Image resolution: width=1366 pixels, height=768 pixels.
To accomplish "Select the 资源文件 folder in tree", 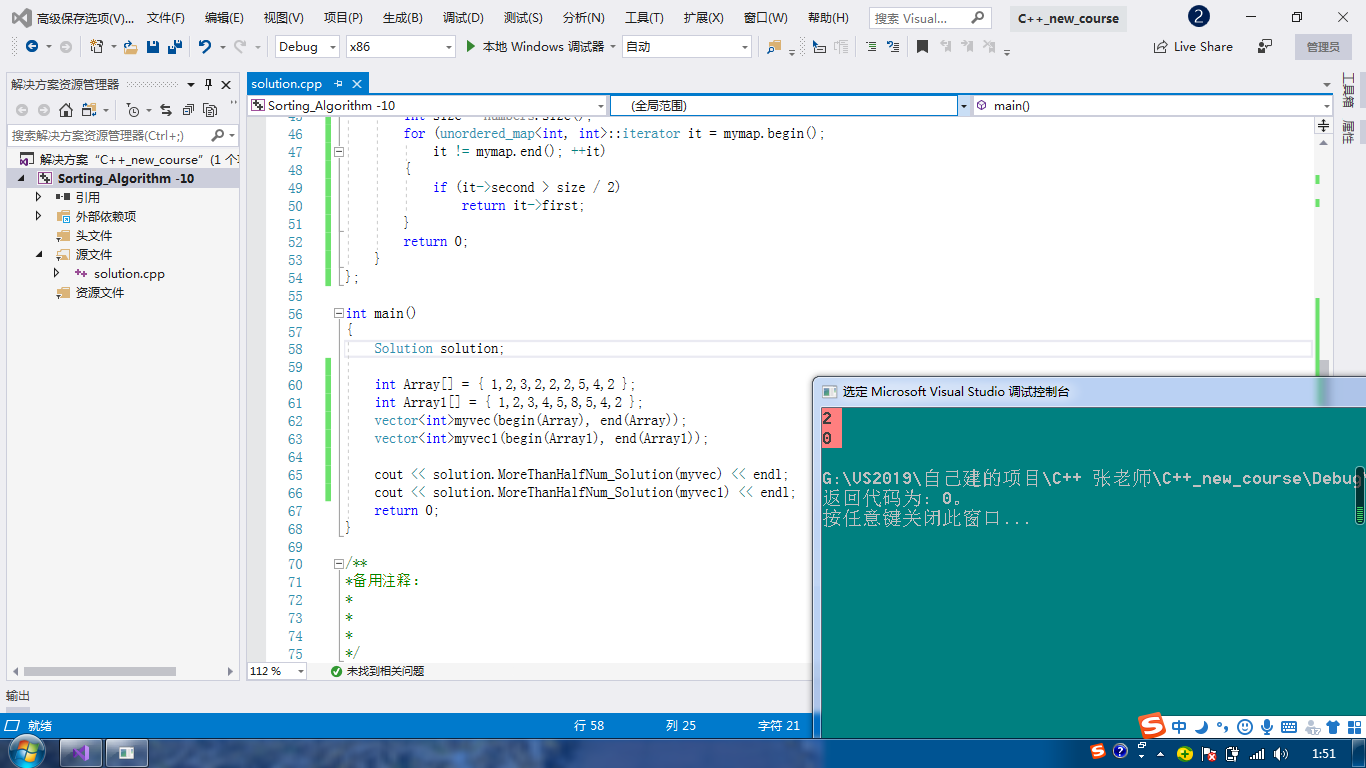I will [100, 292].
